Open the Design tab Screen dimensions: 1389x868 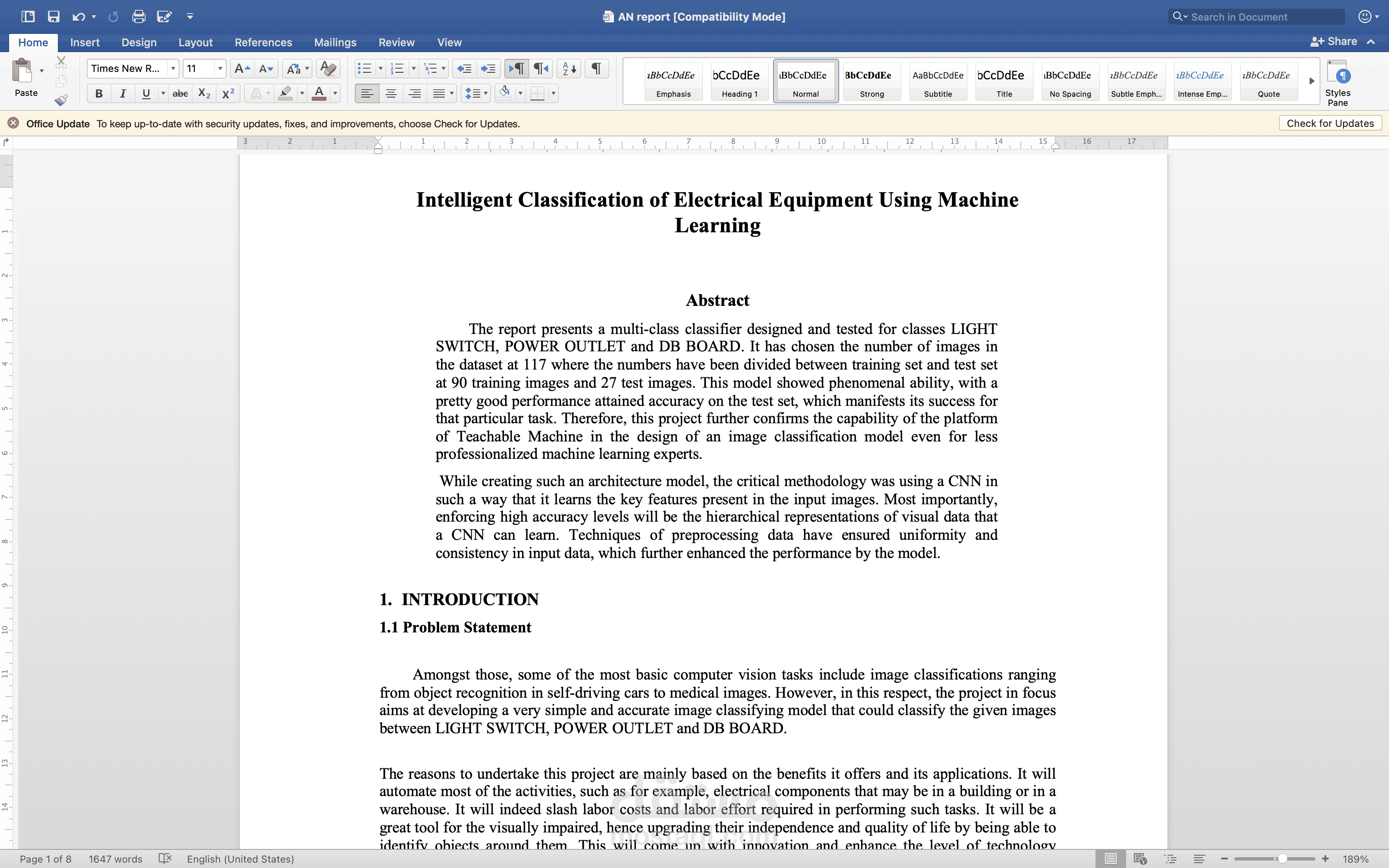pos(139,43)
